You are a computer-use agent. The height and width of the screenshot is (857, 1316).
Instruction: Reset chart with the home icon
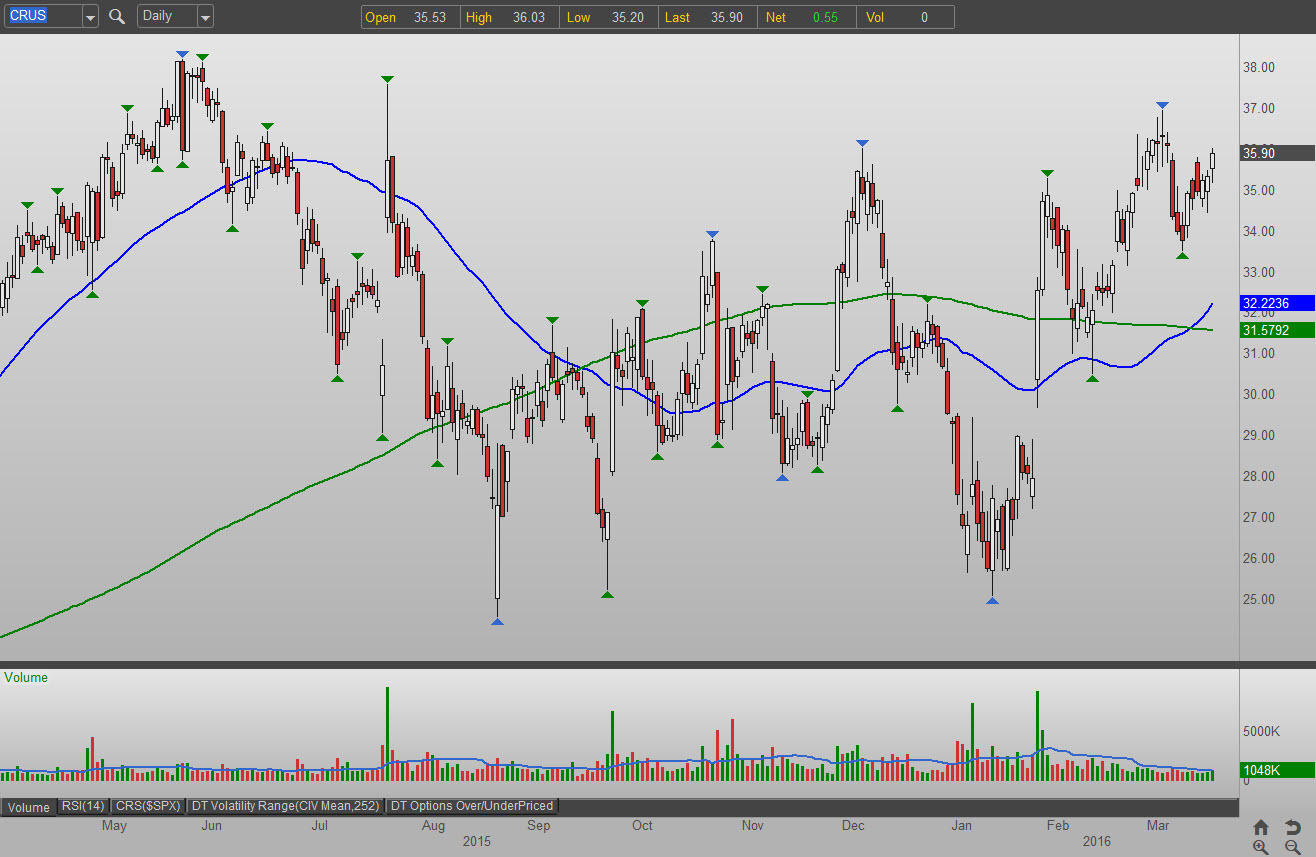coord(1261,827)
